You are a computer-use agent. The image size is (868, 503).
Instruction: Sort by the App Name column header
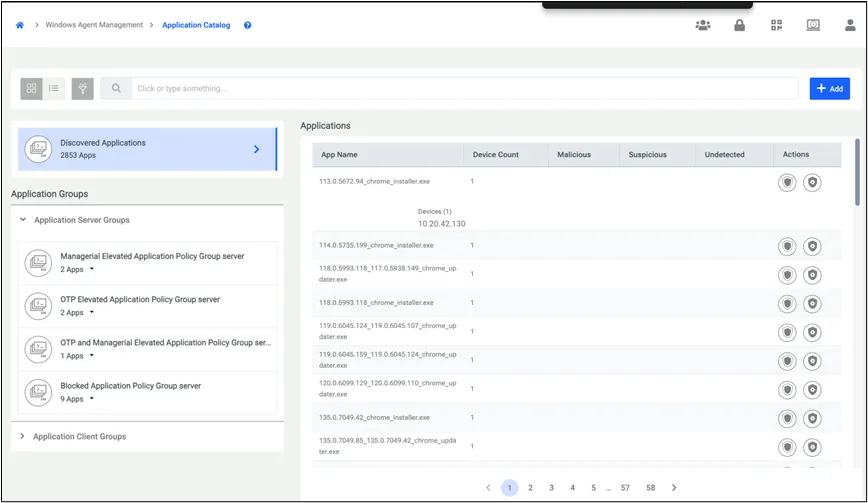pos(339,154)
